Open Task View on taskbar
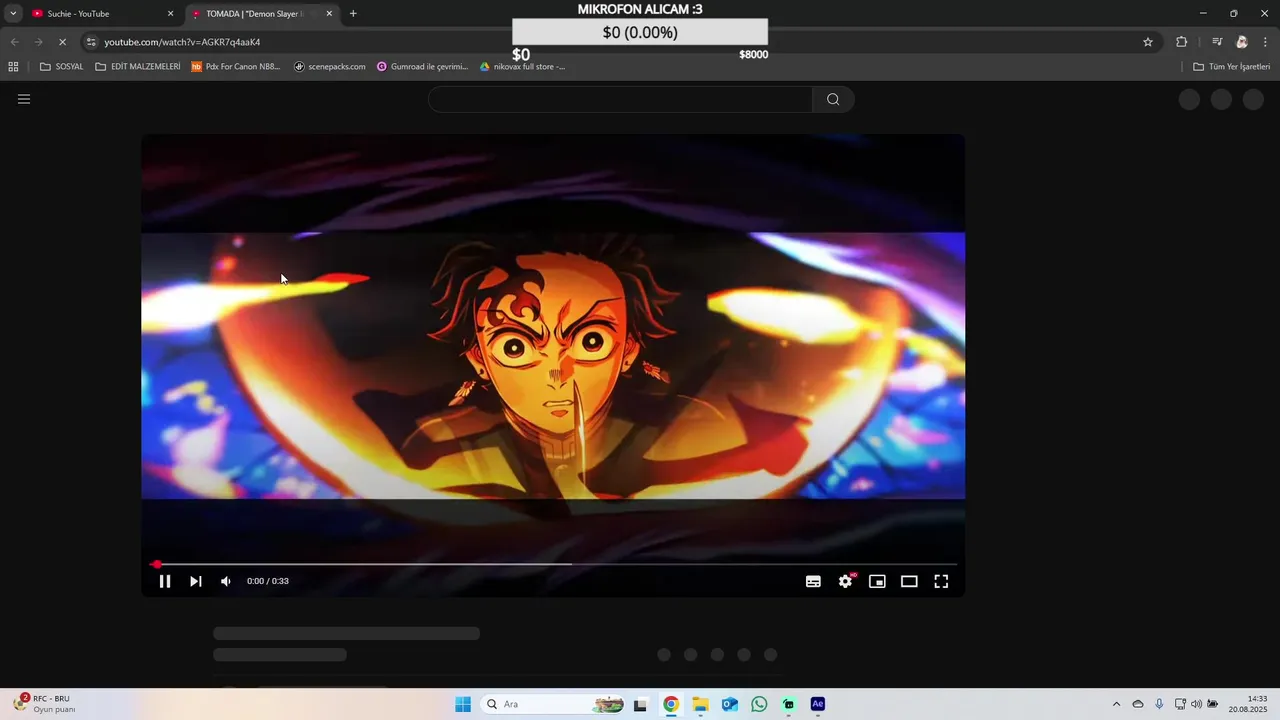This screenshot has width=1280, height=720. (x=641, y=704)
